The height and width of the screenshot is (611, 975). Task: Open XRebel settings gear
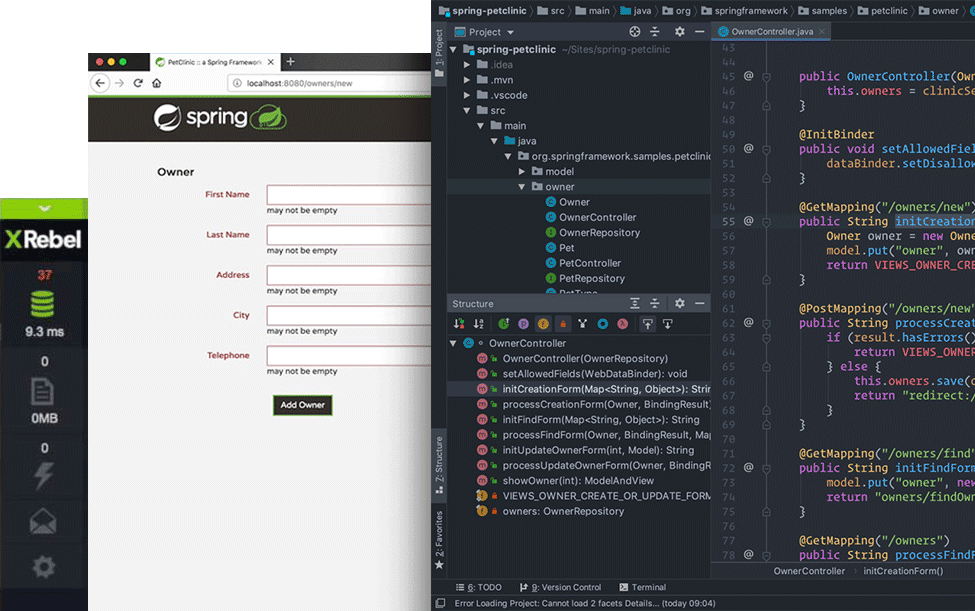coord(44,566)
